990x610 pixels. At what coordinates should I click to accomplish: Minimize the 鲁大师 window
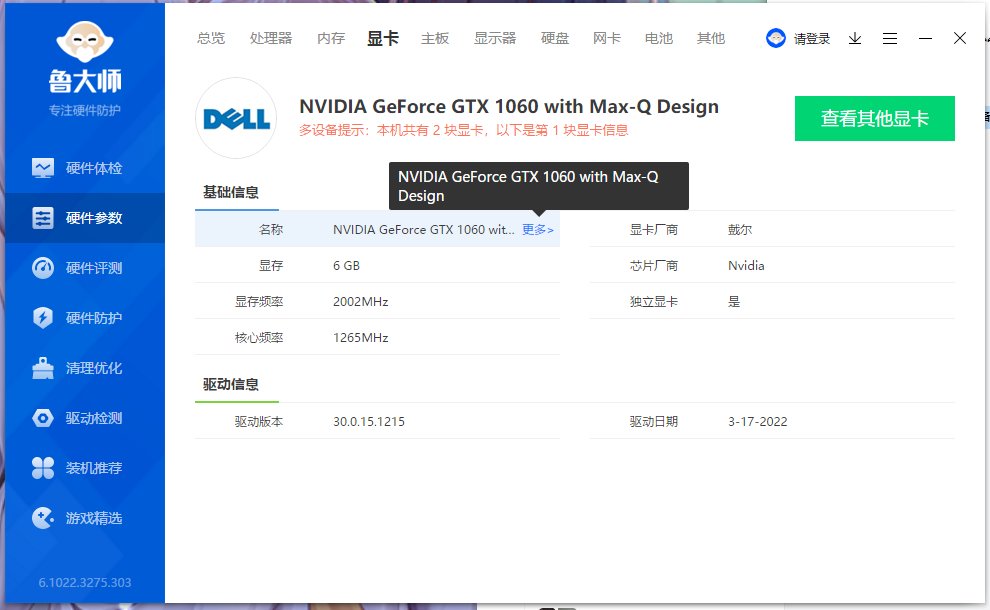926,39
